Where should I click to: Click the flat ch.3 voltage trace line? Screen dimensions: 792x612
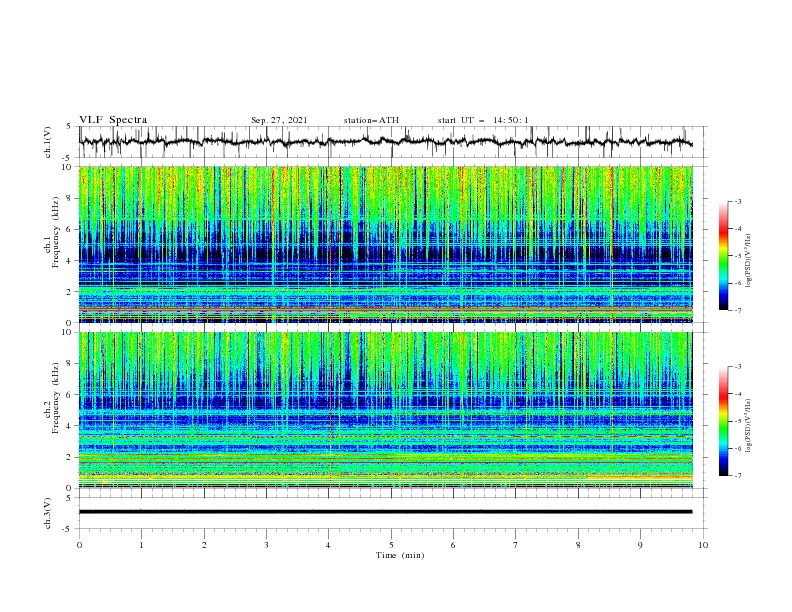click(x=385, y=512)
